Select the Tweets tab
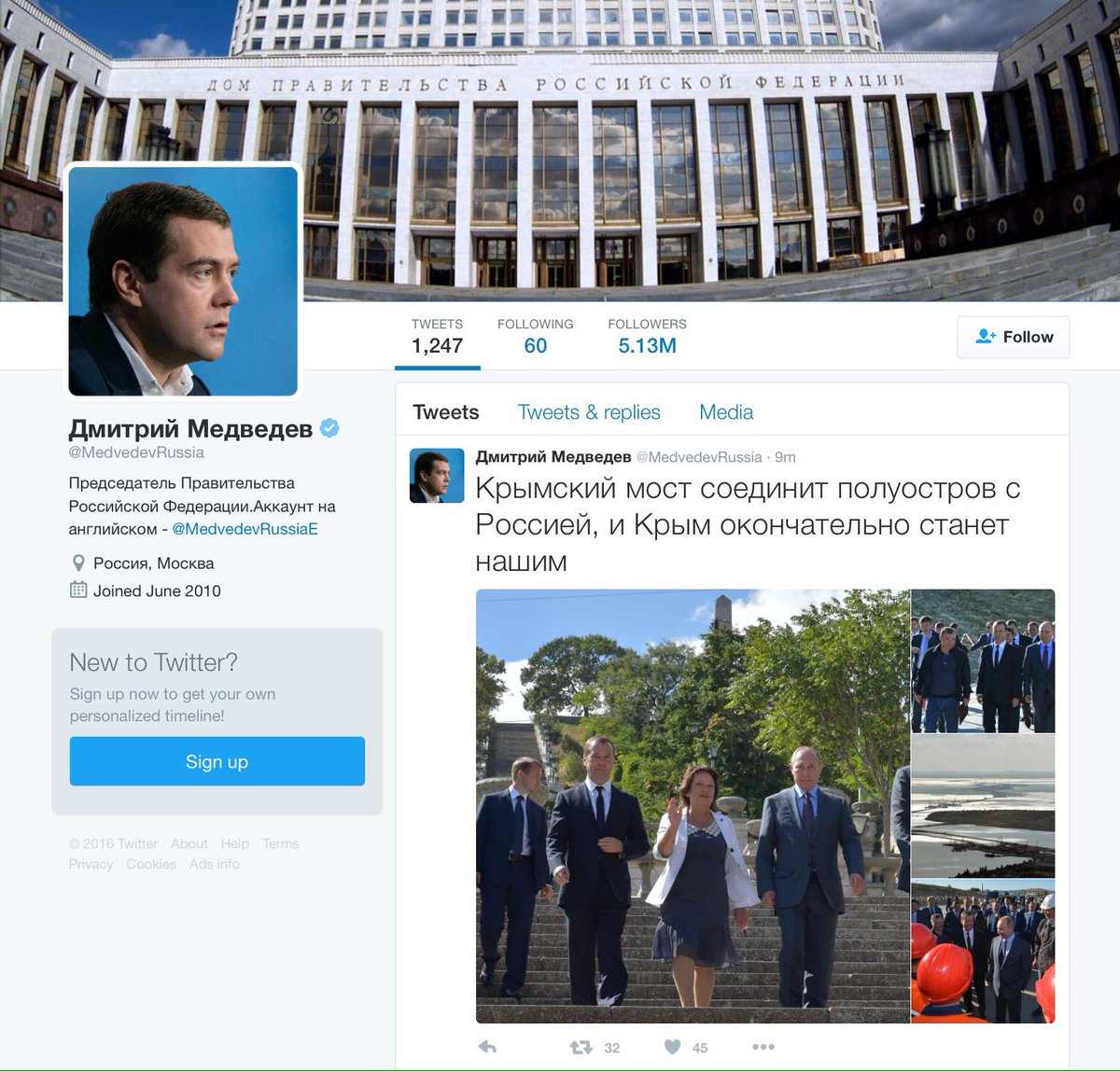The height and width of the screenshot is (1071, 1120). pyautogui.click(x=446, y=412)
